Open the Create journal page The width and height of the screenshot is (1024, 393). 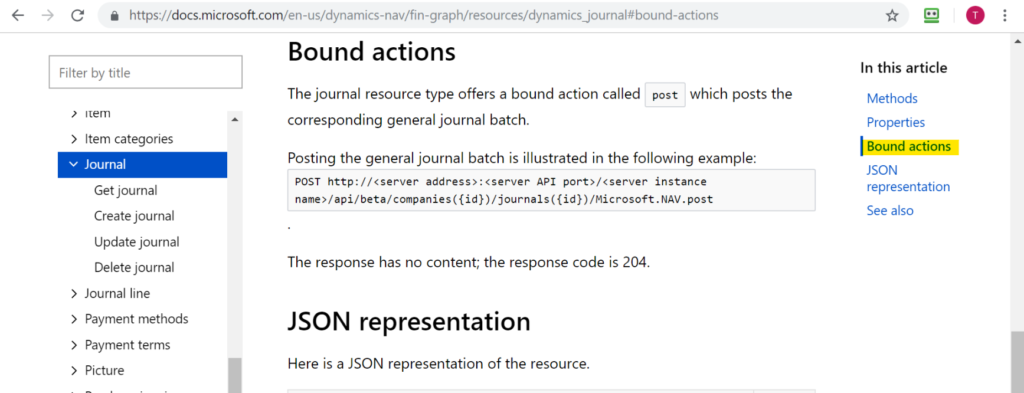point(134,216)
